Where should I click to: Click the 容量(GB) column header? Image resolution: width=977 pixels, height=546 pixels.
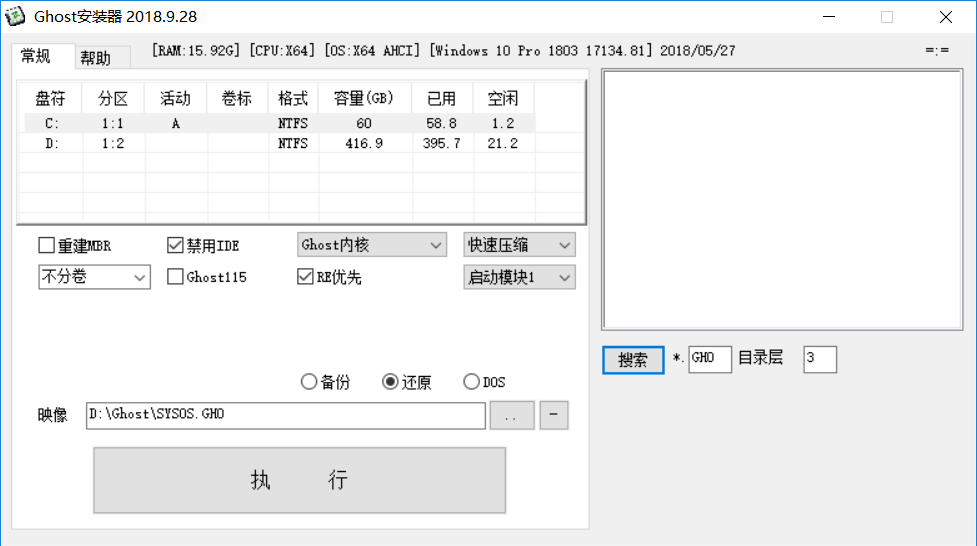point(365,98)
